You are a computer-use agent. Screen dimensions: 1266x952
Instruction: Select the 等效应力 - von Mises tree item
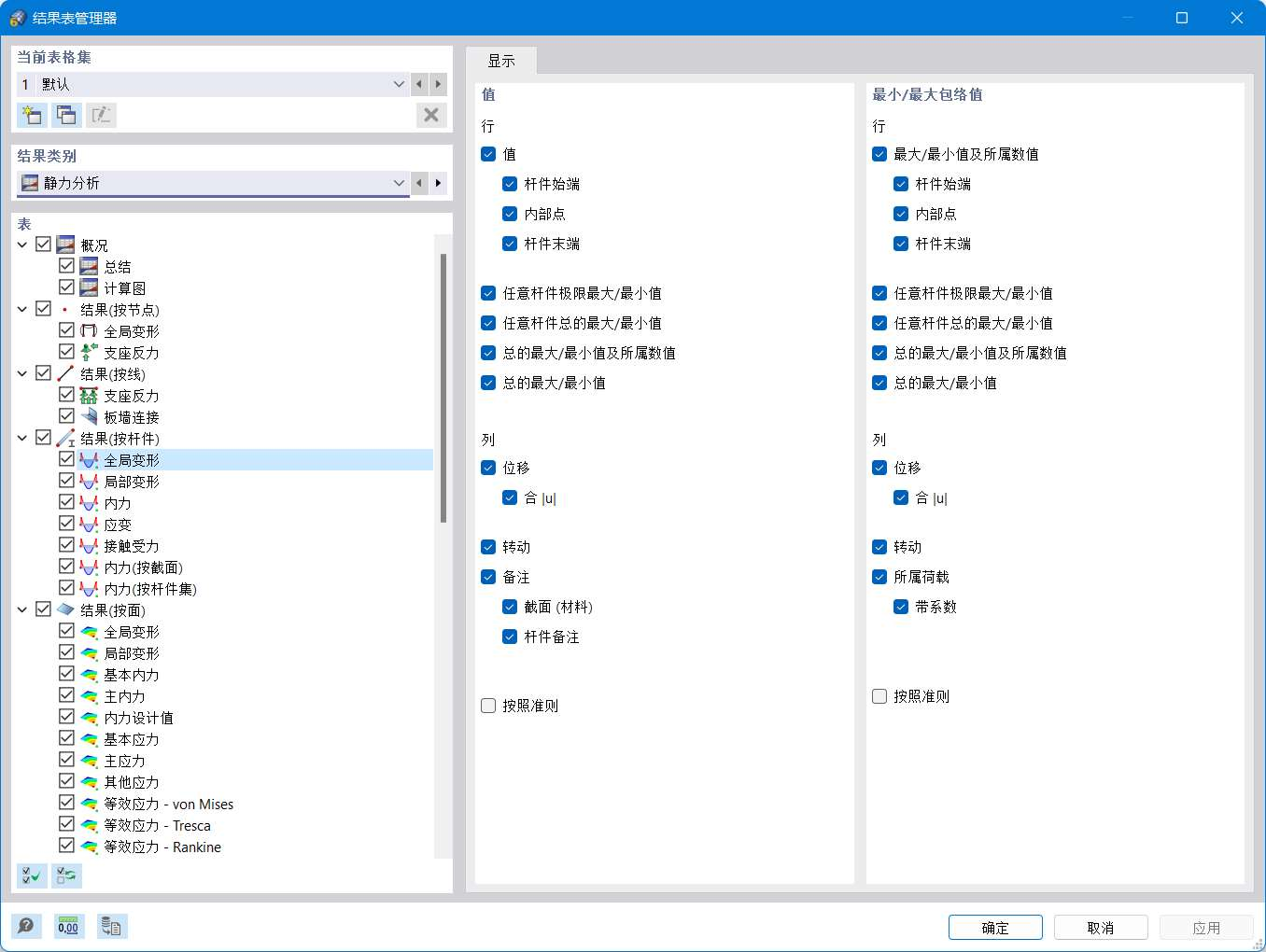click(166, 804)
